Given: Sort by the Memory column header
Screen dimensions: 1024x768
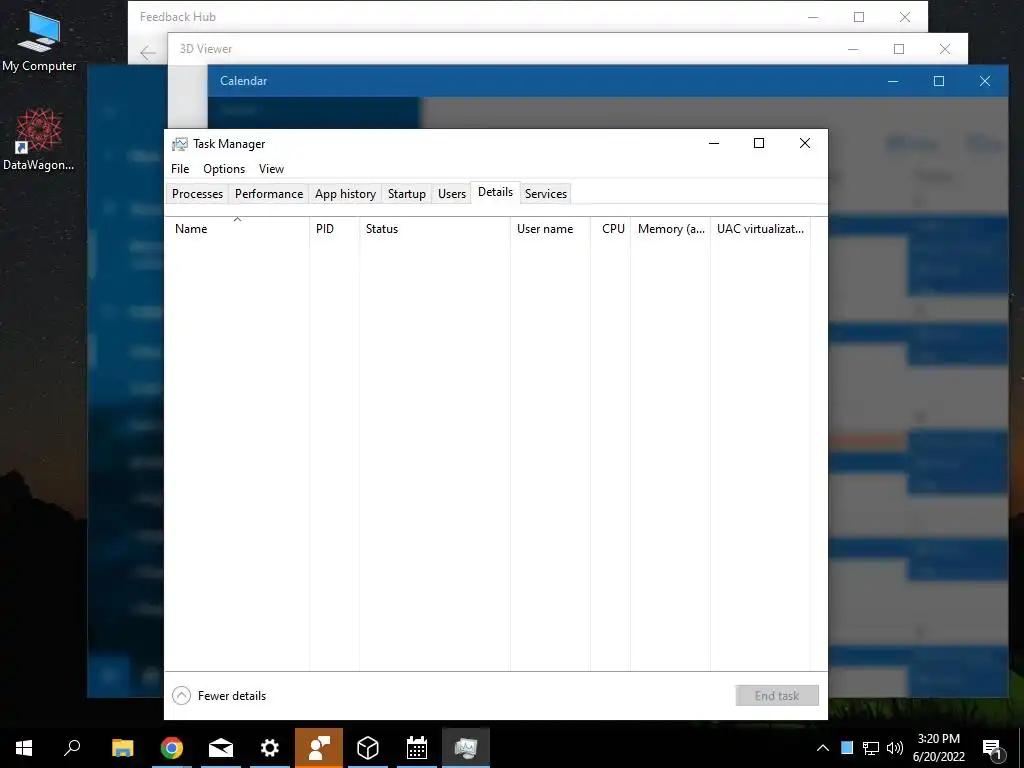Looking at the screenshot, I should 671,229.
